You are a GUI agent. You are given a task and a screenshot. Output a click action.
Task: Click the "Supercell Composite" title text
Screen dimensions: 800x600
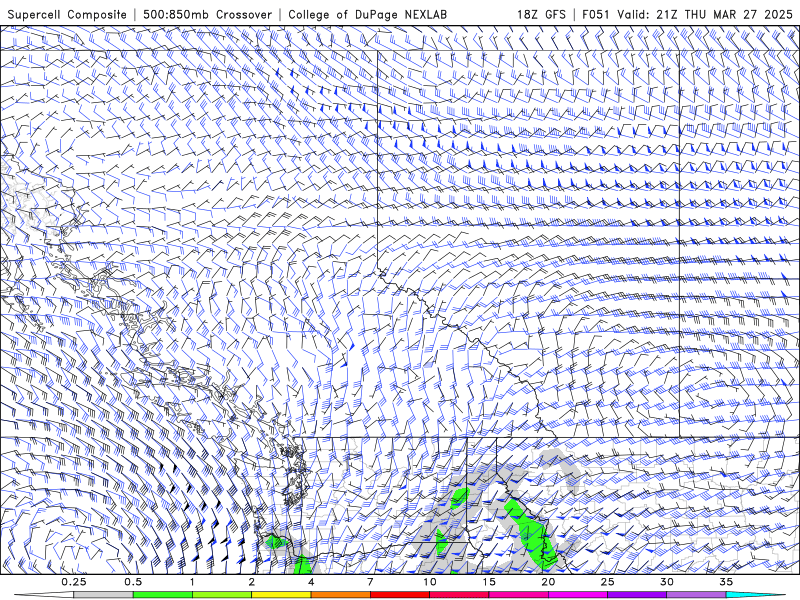point(67,14)
